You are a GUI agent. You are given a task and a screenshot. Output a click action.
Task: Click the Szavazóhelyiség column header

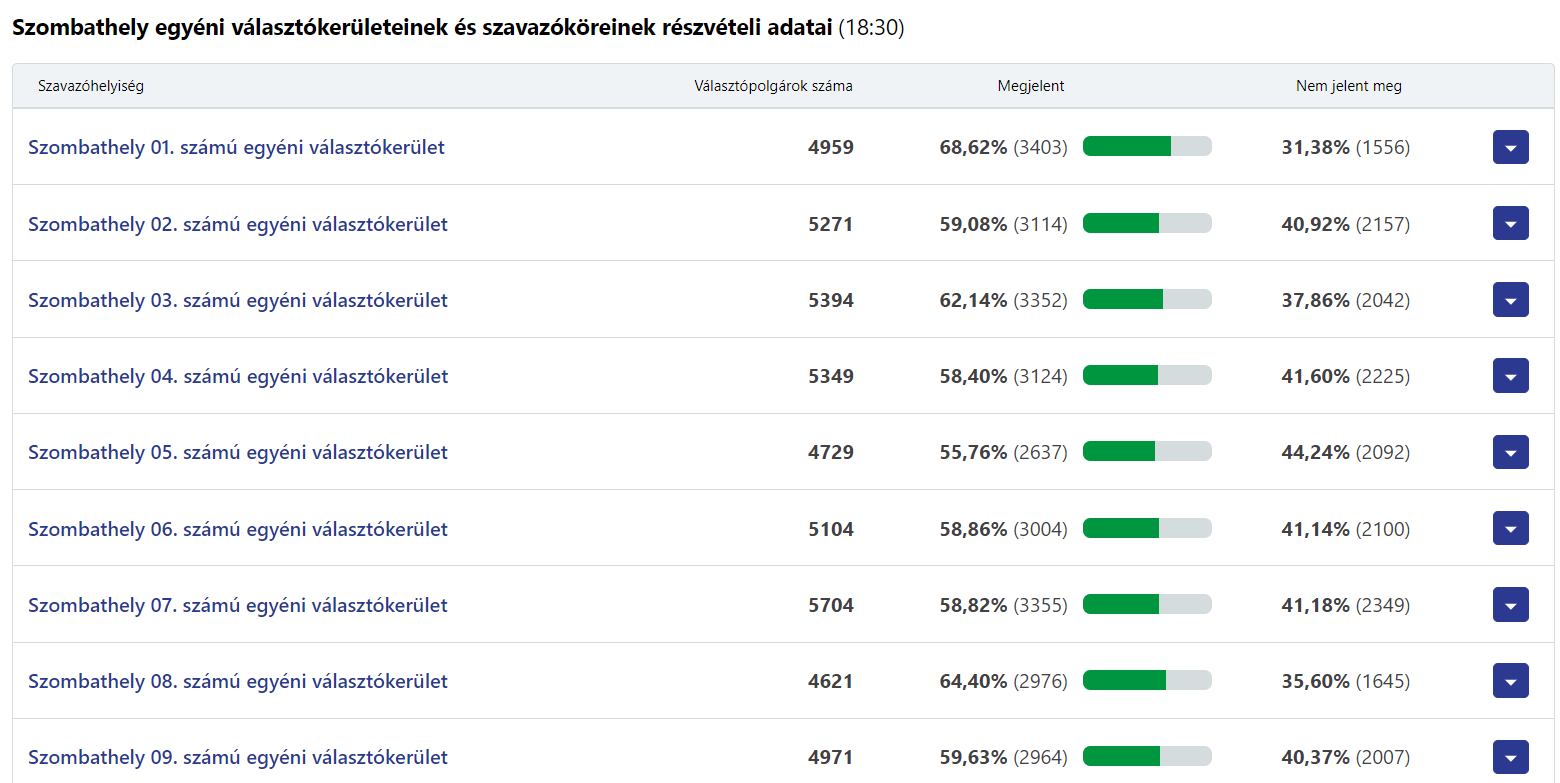tap(91, 86)
